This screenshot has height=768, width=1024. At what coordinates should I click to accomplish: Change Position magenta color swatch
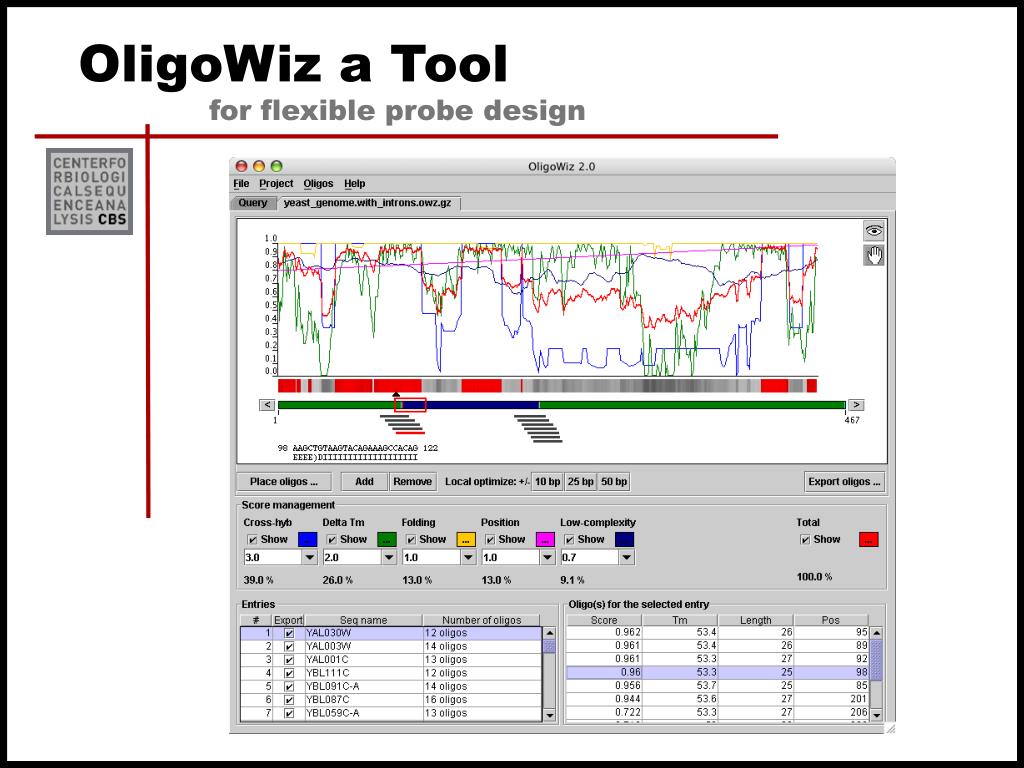545,539
